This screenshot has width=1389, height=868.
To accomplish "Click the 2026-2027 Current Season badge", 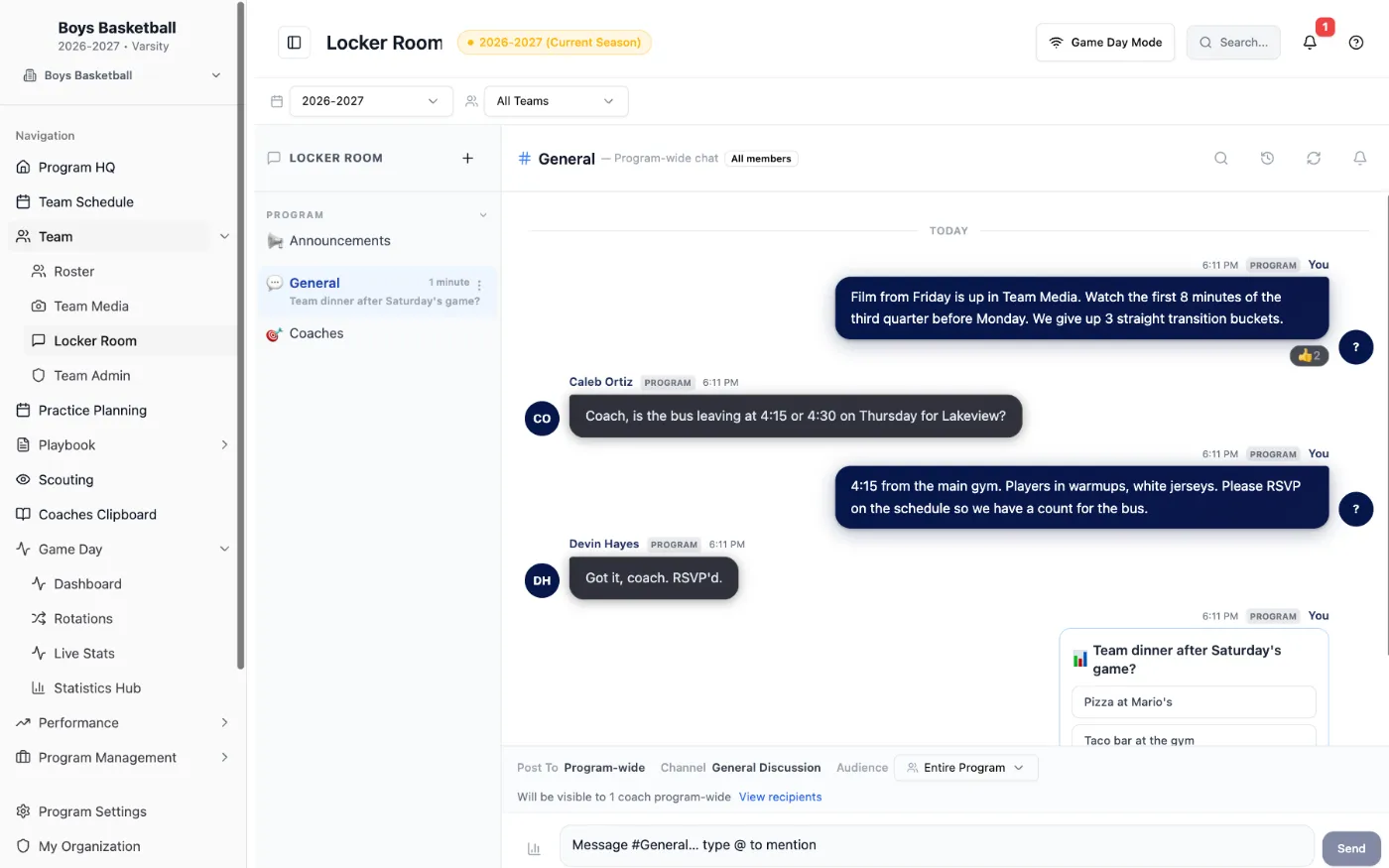I will point(554,43).
